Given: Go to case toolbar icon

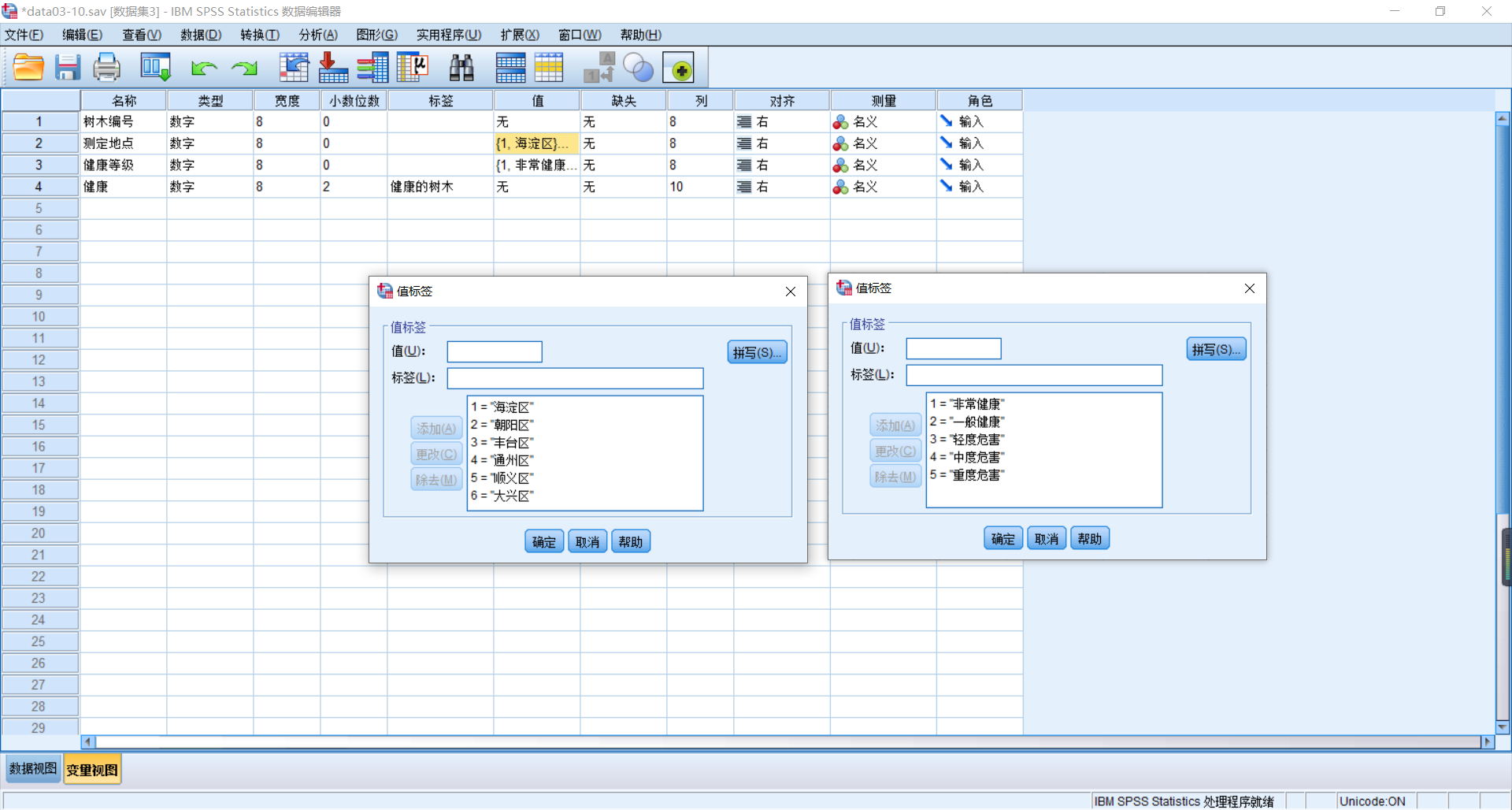Looking at the screenshot, I should pos(294,68).
